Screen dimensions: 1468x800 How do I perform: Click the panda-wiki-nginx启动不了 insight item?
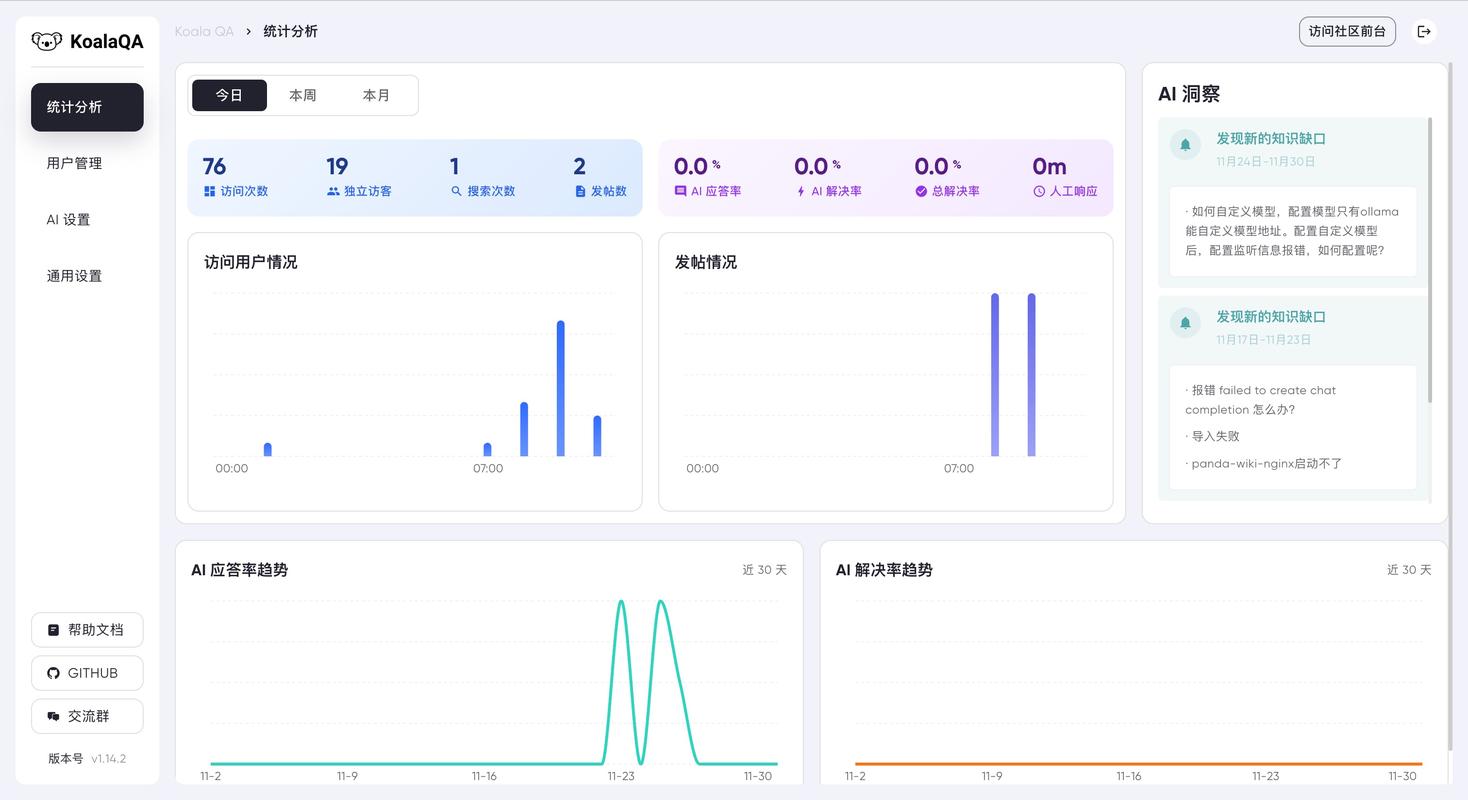(x=1264, y=463)
